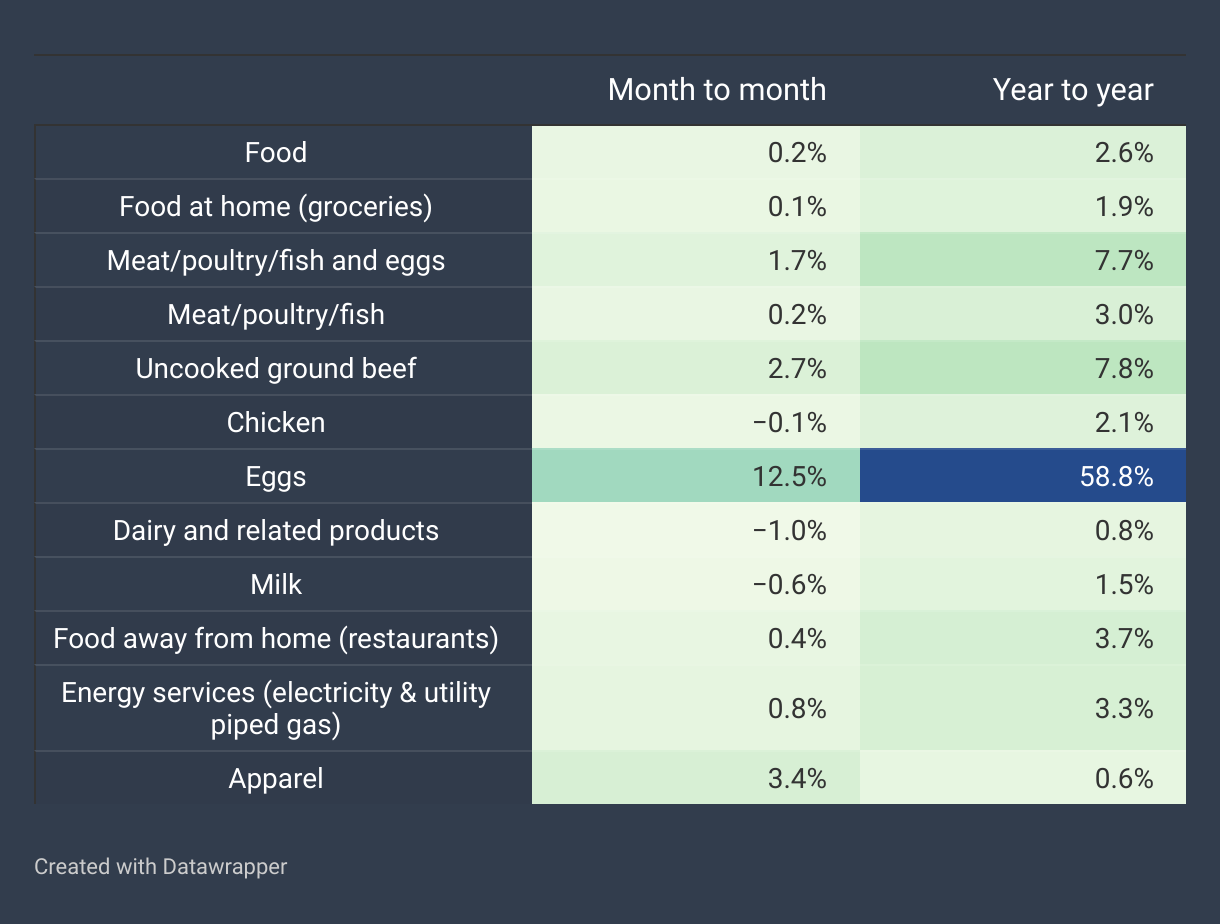The width and height of the screenshot is (1220, 924).
Task: Select the Eggs row label
Action: [276, 477]
